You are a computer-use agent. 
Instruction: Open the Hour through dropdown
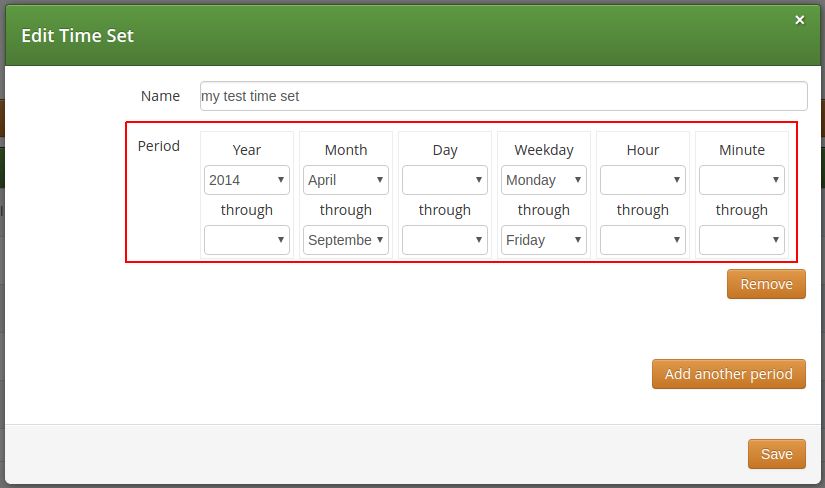click(x=642, y=240)
